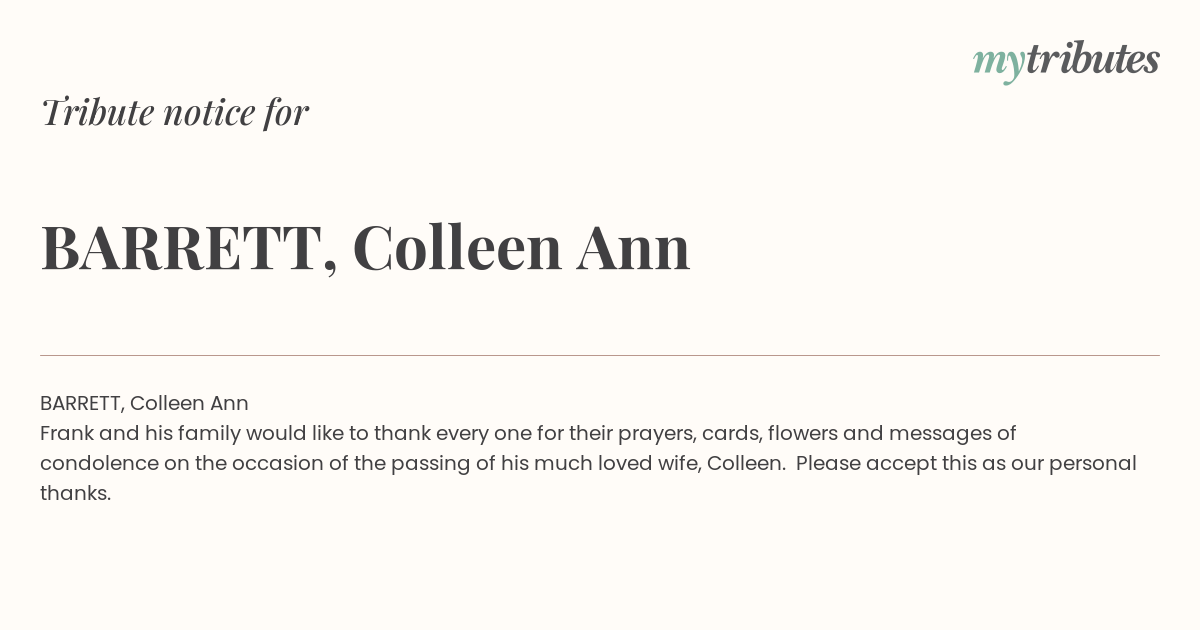Click the word "cards" in the notice
Image resolution: width=1200 pixels, height=630 pixels.
click(x=729, y=433)
